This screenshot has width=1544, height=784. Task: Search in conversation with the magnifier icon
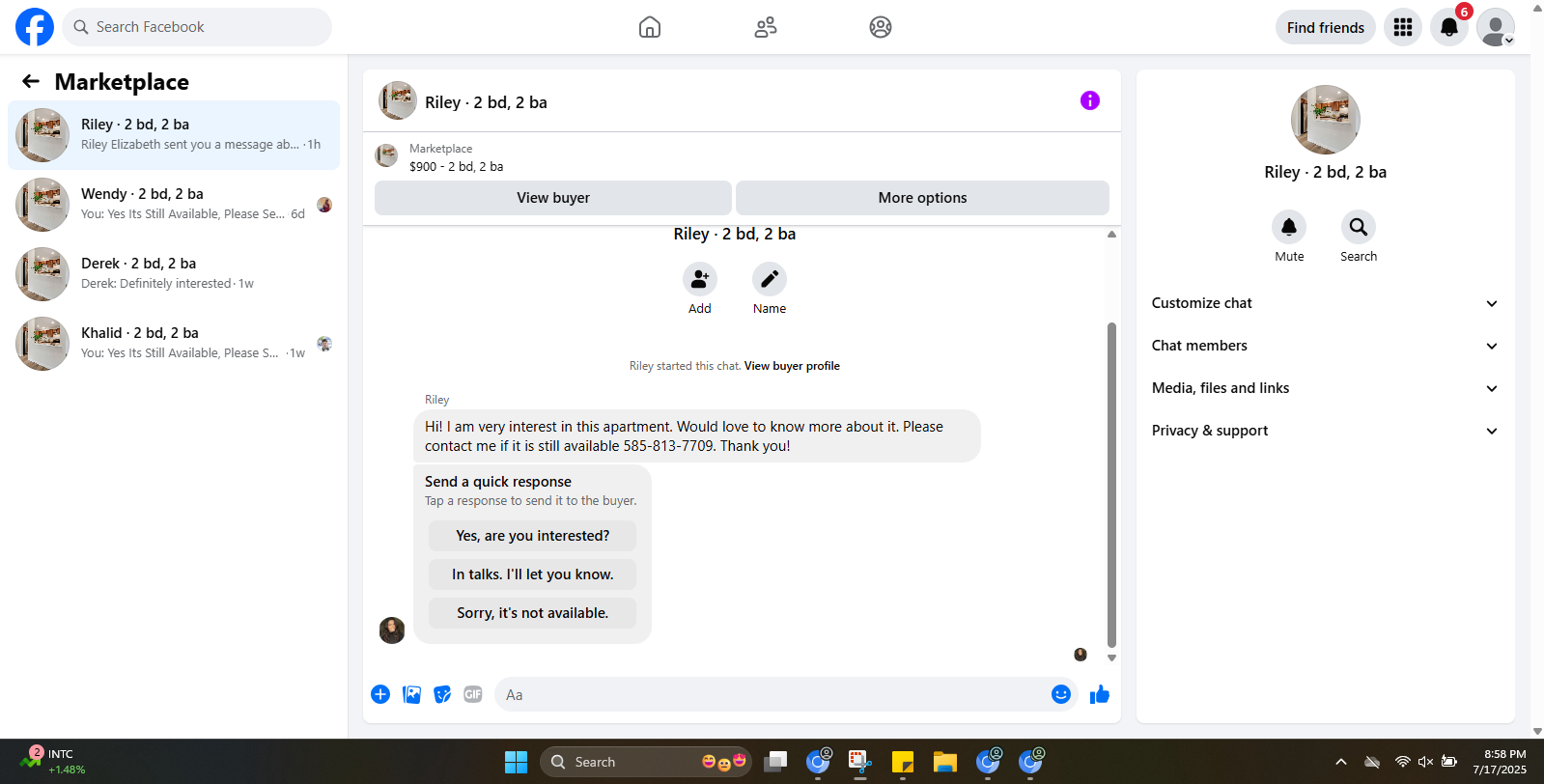(1359, 227)
